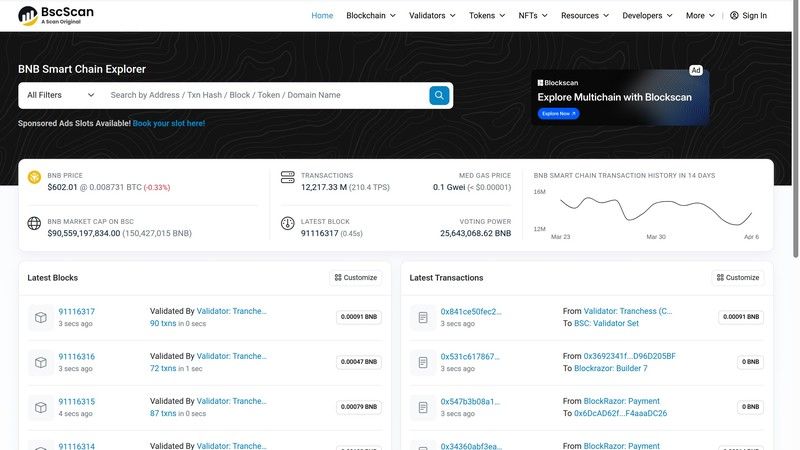
Task: Click the Ad badge on the banner
Action: pyautogui.click(x=696, y=70)
